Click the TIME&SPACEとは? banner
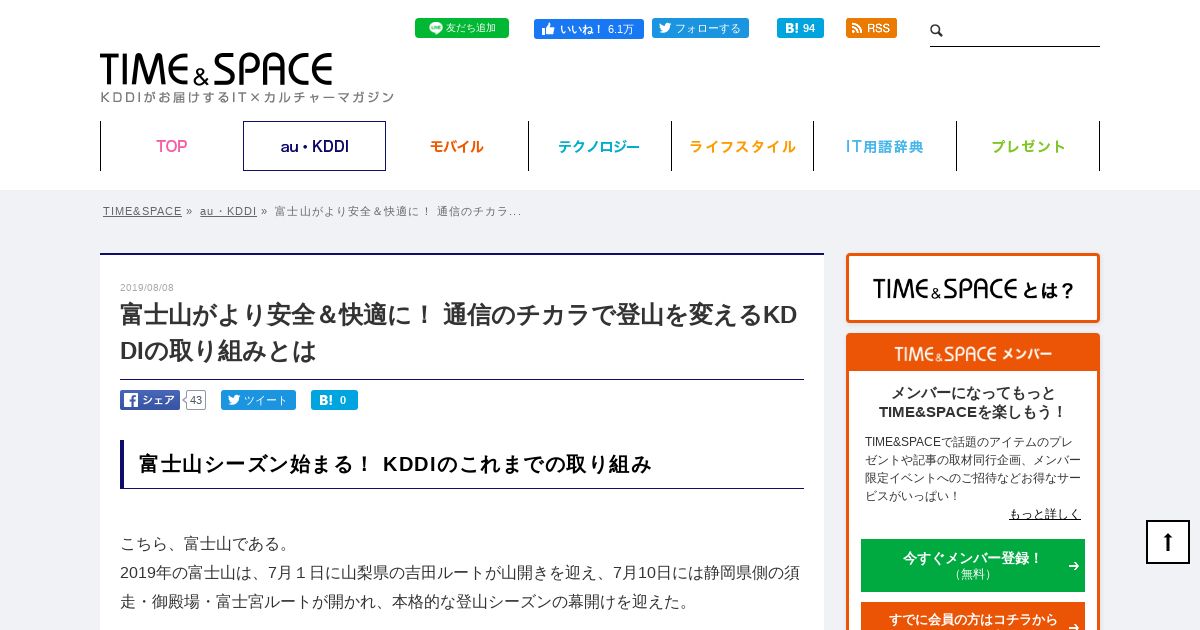The height and width of the screenshot is (630, 1200). tap(973, 288)
